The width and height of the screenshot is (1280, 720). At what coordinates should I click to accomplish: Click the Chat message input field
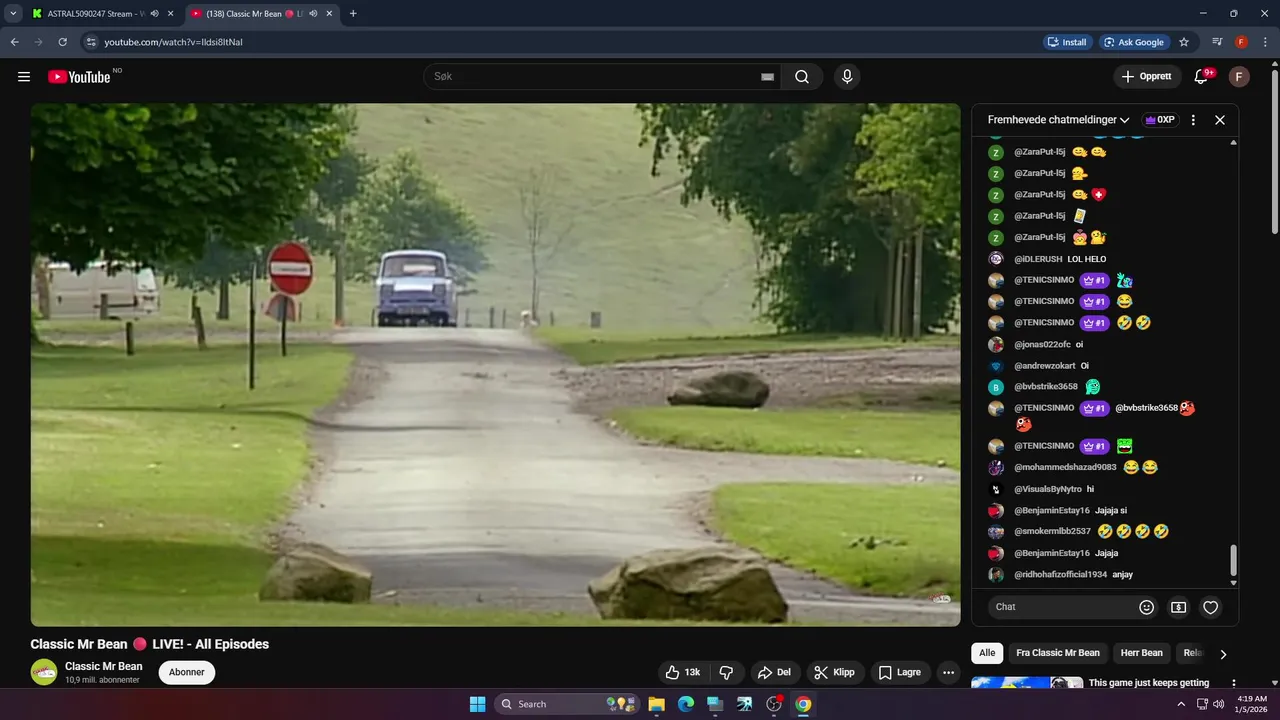(x=1060, y=607)
